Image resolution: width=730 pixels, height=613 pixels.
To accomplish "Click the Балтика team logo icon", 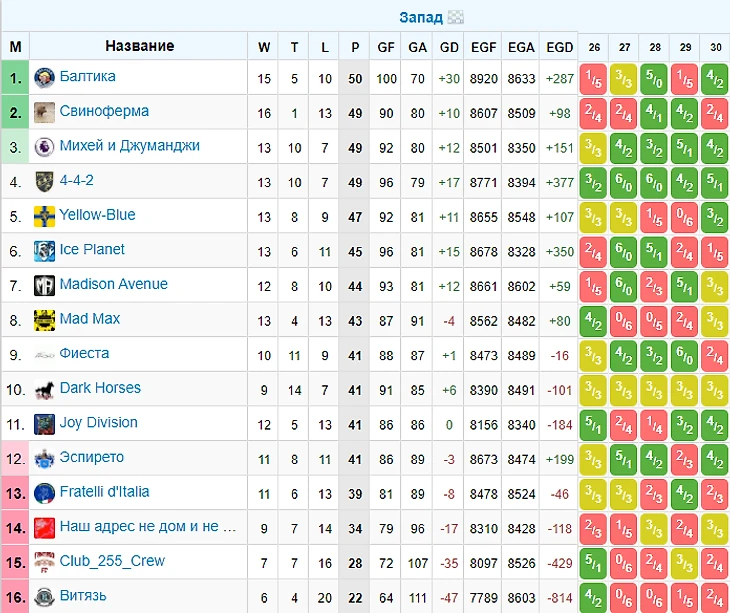I will 44,77.
